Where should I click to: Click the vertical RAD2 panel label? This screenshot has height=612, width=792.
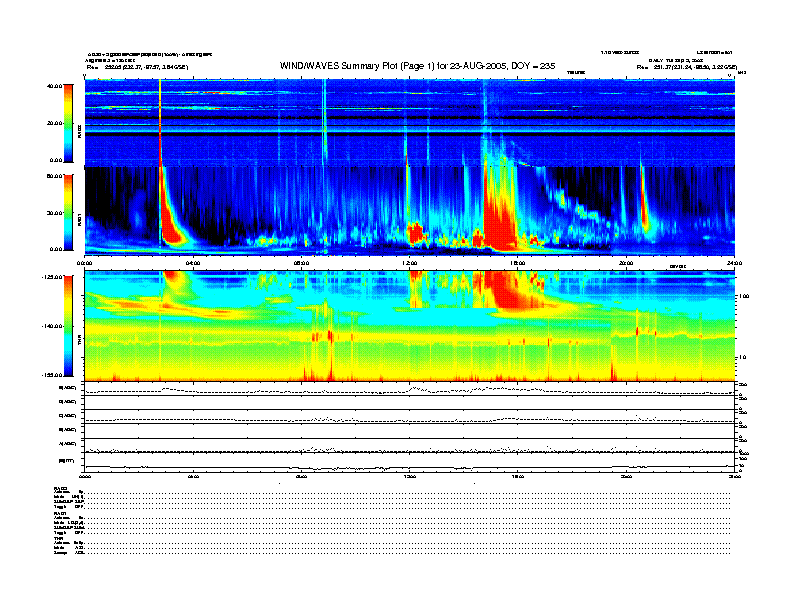pyautogui.click(x=79, y=132)
